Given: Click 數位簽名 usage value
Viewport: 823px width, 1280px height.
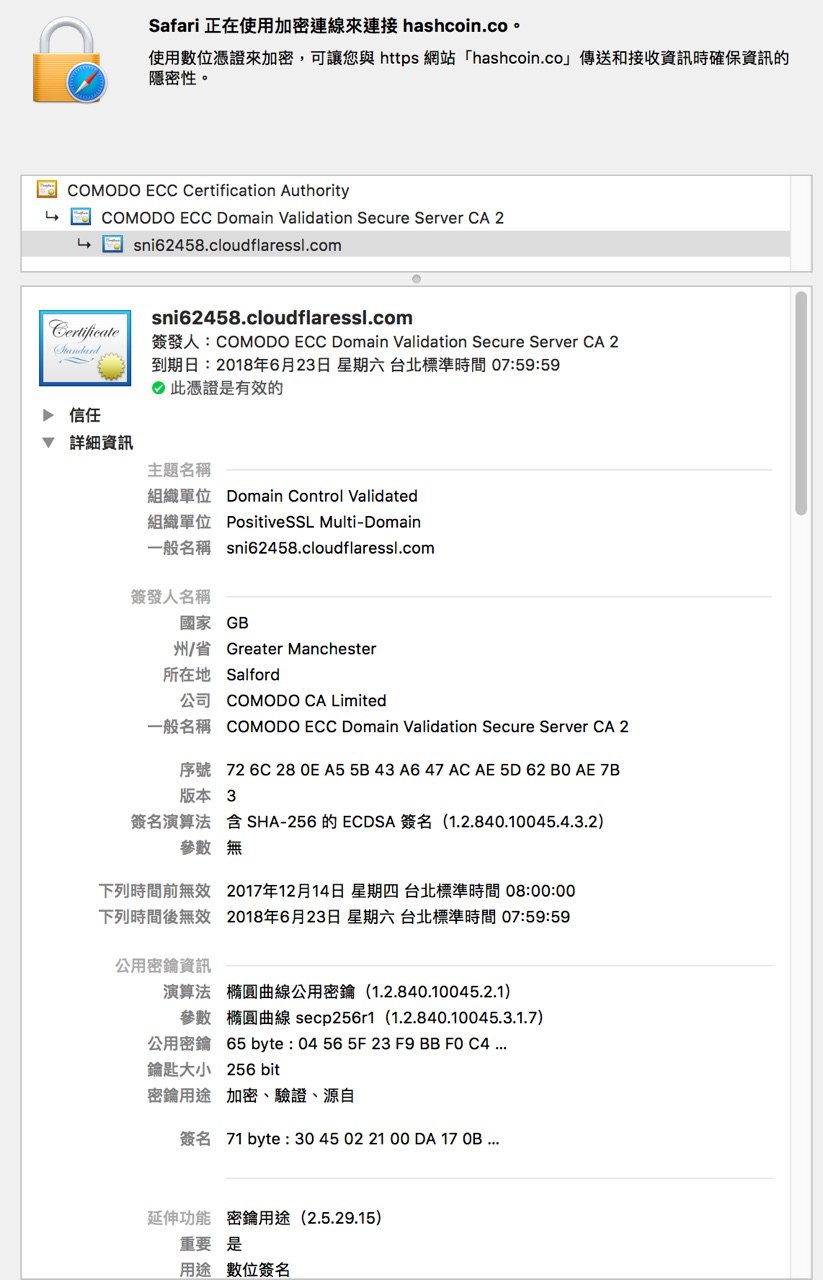Looking at the screenshot, I should [x=259, y=1270].
